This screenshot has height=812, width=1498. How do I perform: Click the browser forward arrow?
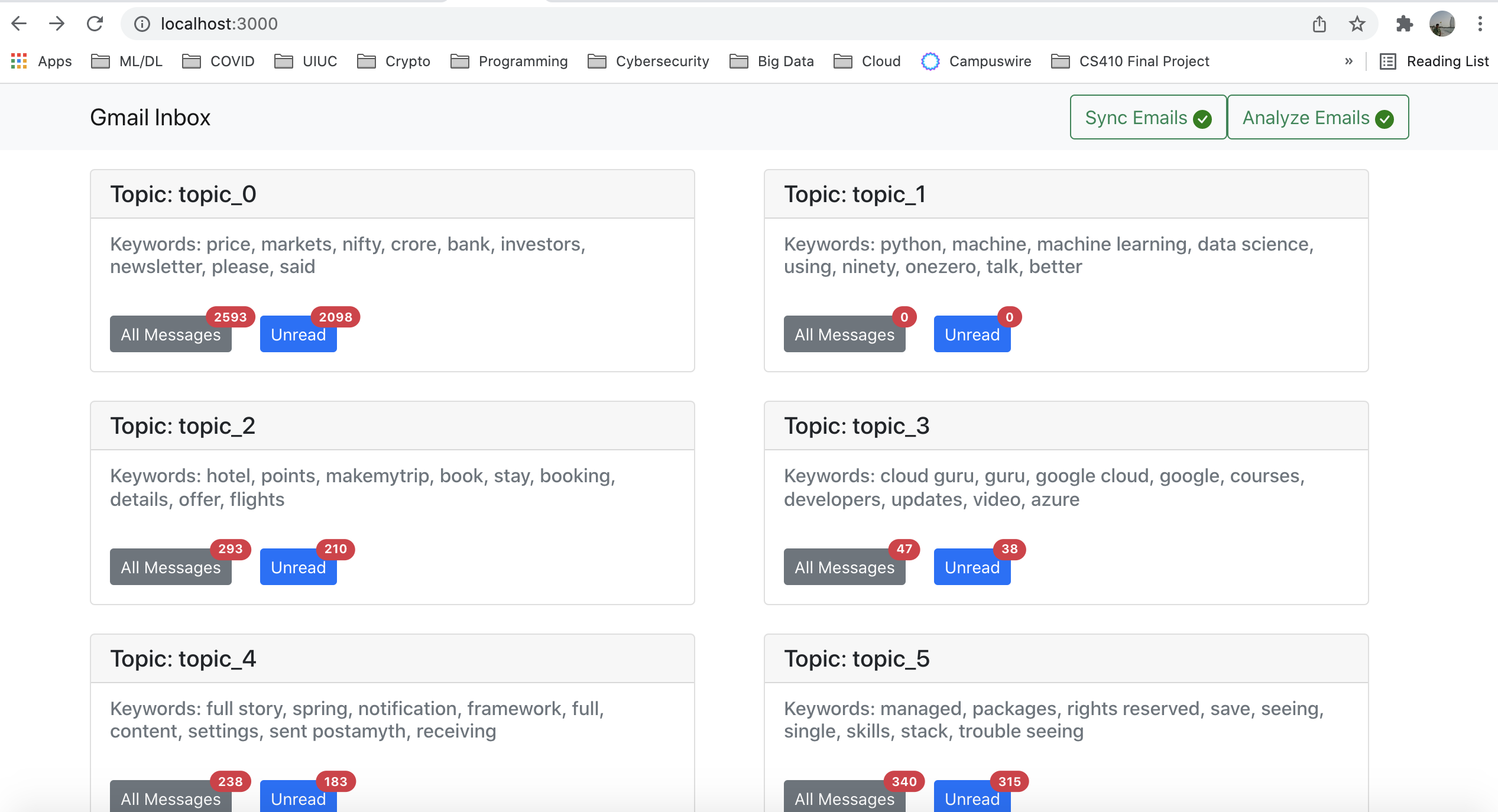[57, 24]
